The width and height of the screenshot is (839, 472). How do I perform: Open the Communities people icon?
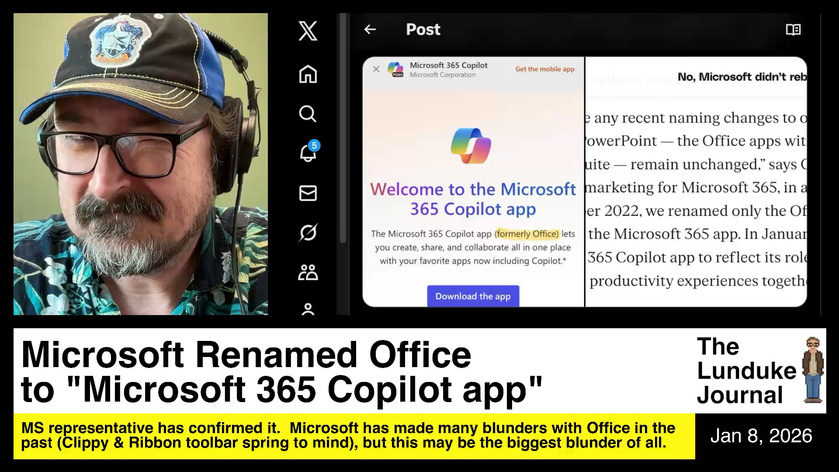(x=308, y=272)
